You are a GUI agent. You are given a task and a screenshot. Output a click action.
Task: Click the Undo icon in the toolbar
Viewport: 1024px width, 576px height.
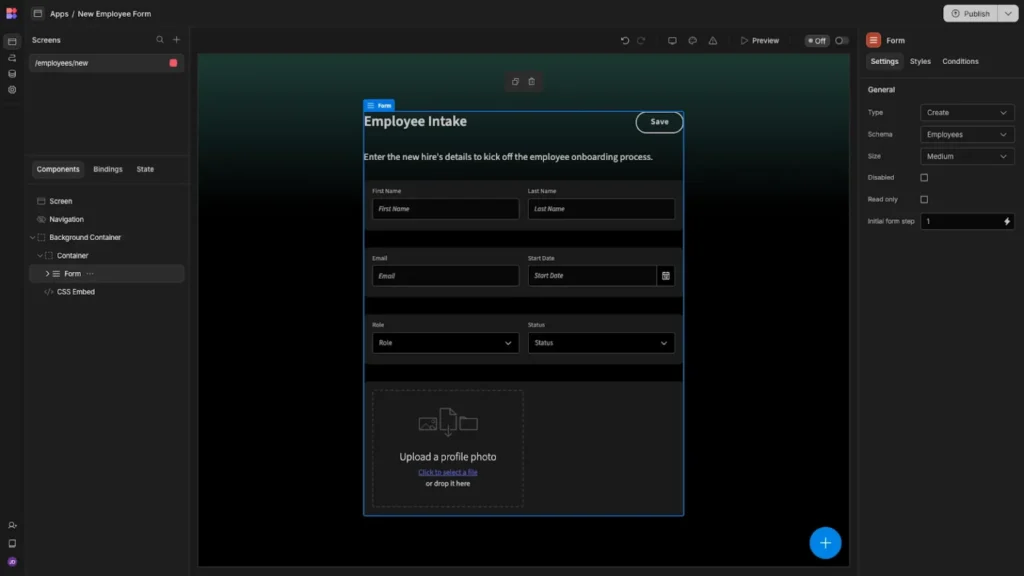(626, 40)
